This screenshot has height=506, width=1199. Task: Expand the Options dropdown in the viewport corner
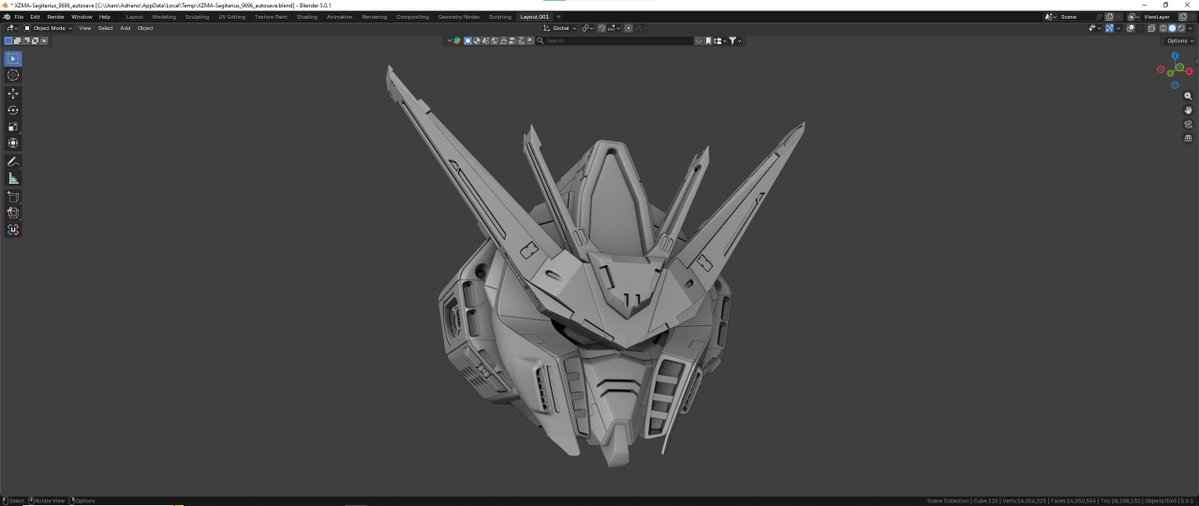[1181, 41]
